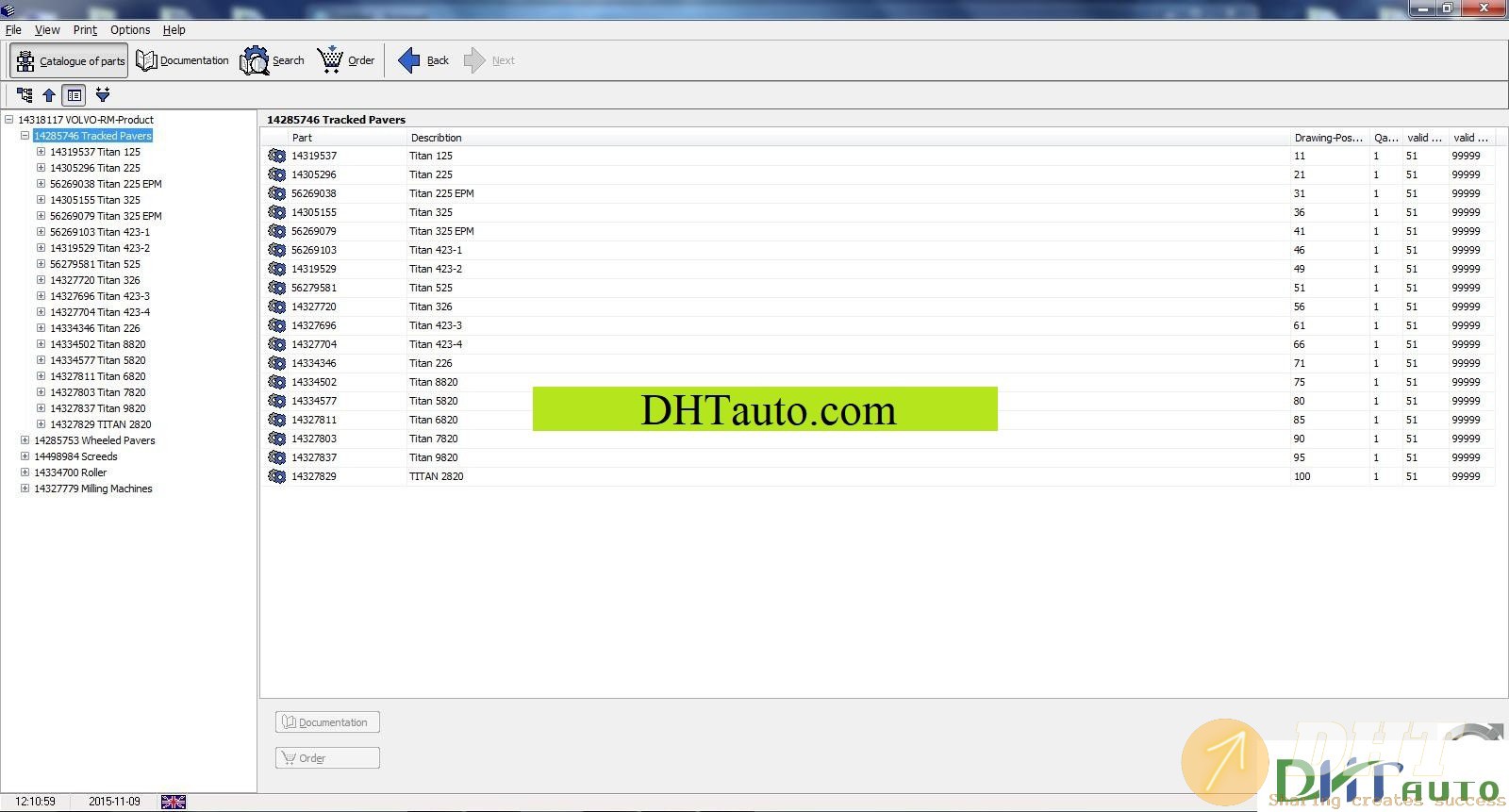Click the tree structure icon in secondary toolbar
1509x812 pixels.
[x=25, y=95]
